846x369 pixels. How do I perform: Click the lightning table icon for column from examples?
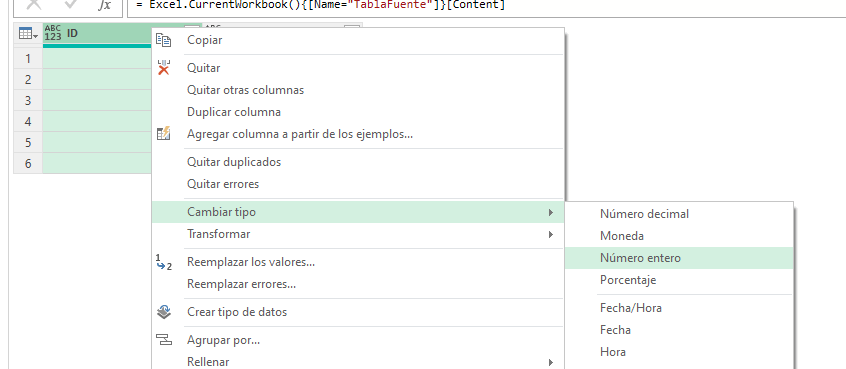point(163,133)
